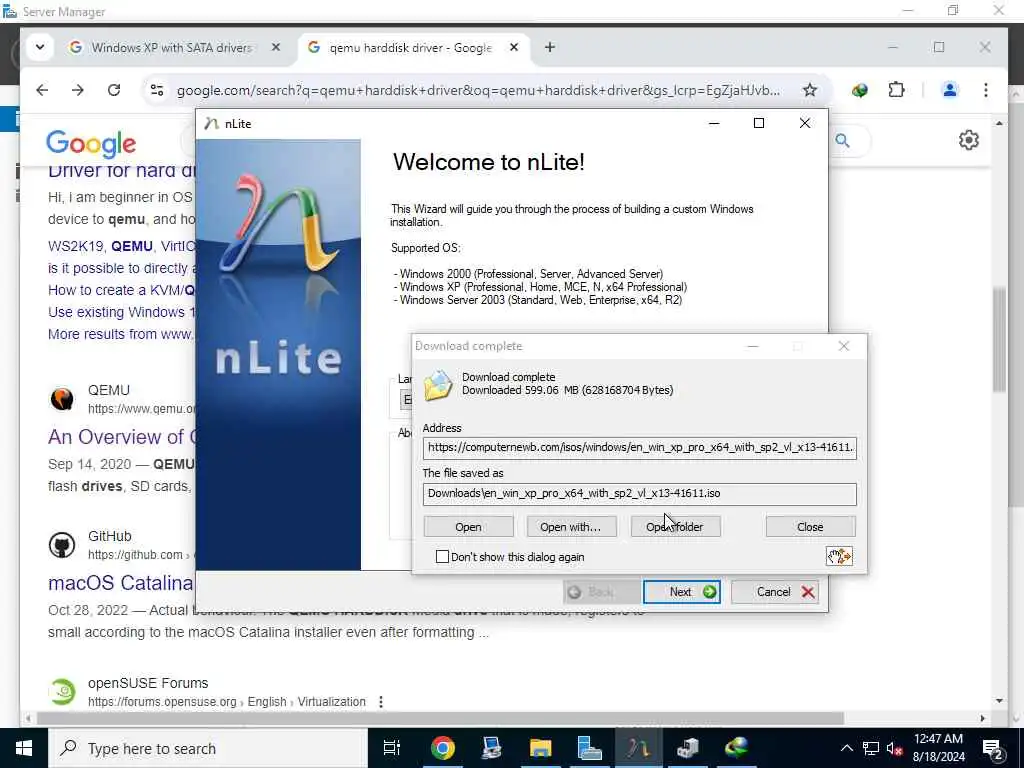Screen dimensions: 1024x768
Task: Click the muted volume tray icon
Action: click(895, 748)
